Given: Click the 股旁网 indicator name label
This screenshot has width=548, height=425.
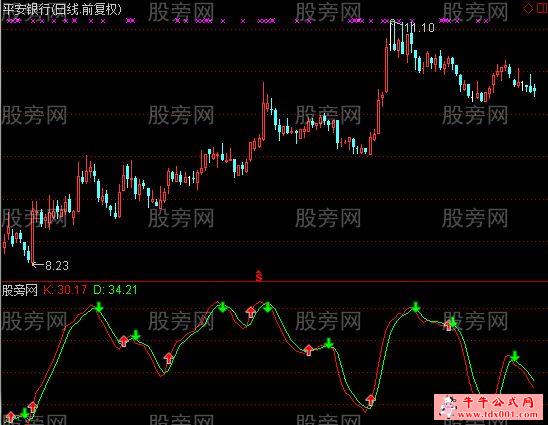Looking at the screenshot, I should (x=20, y=290).
